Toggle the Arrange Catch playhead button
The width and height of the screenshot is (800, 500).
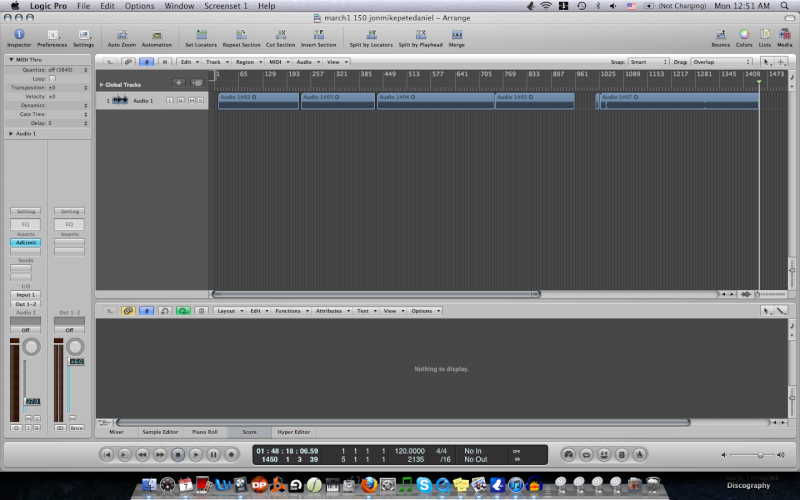click(146, 62)
